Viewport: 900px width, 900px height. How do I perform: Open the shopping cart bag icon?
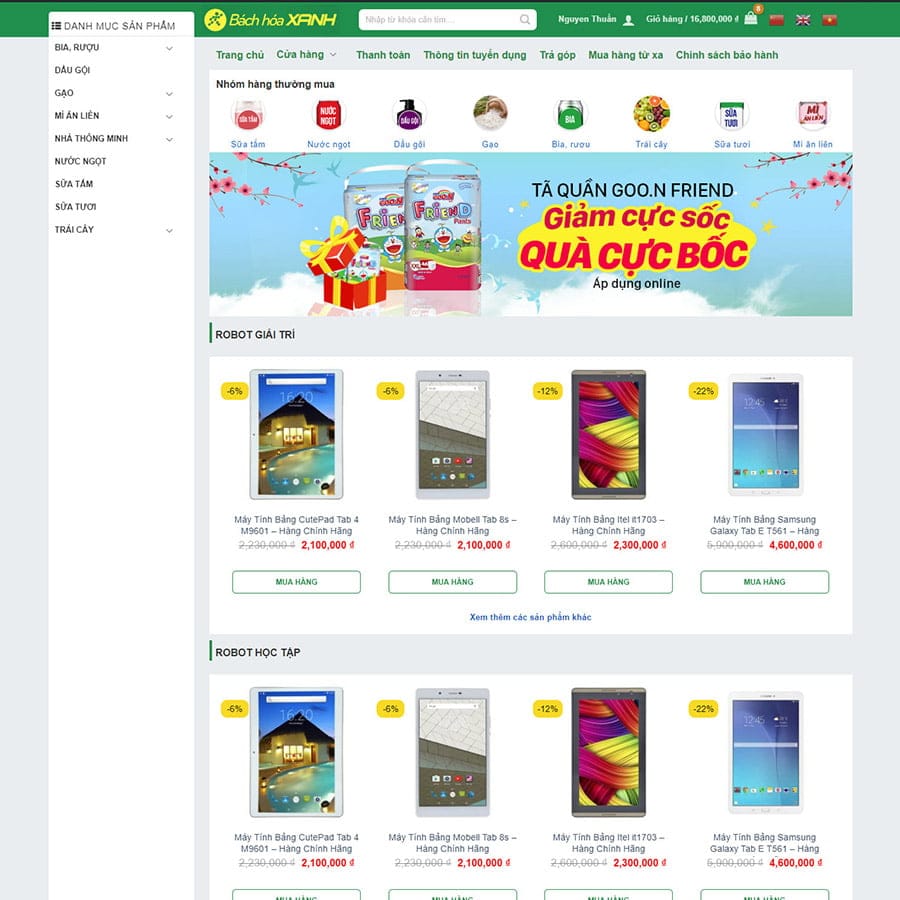(x=750, y=18)
